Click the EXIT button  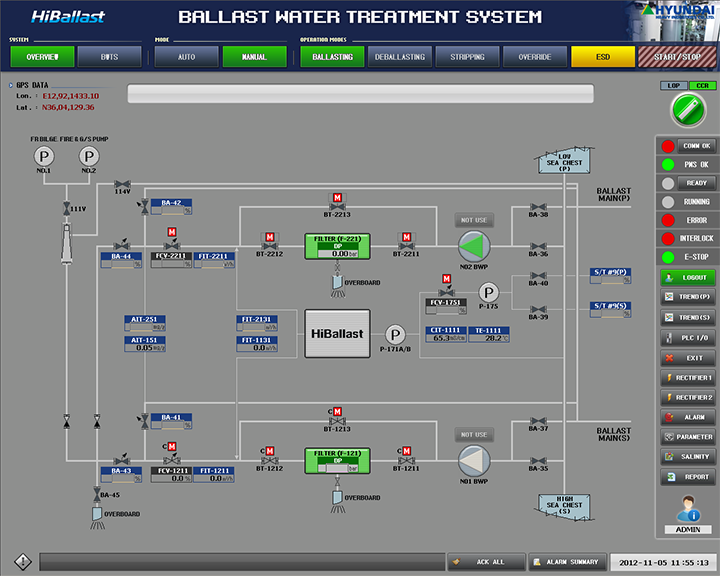[x=688, y=358]
